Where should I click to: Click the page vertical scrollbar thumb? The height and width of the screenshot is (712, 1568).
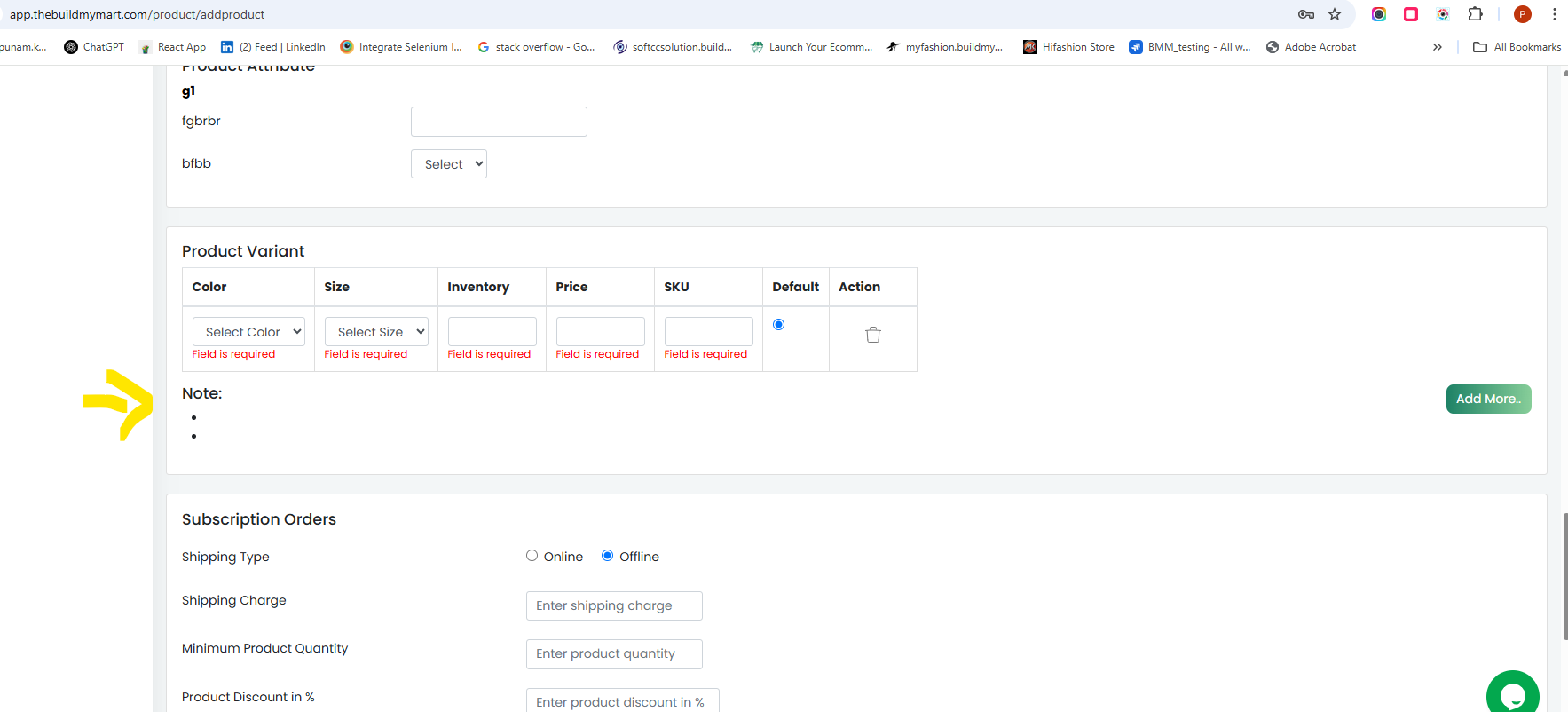(1564, 575)
